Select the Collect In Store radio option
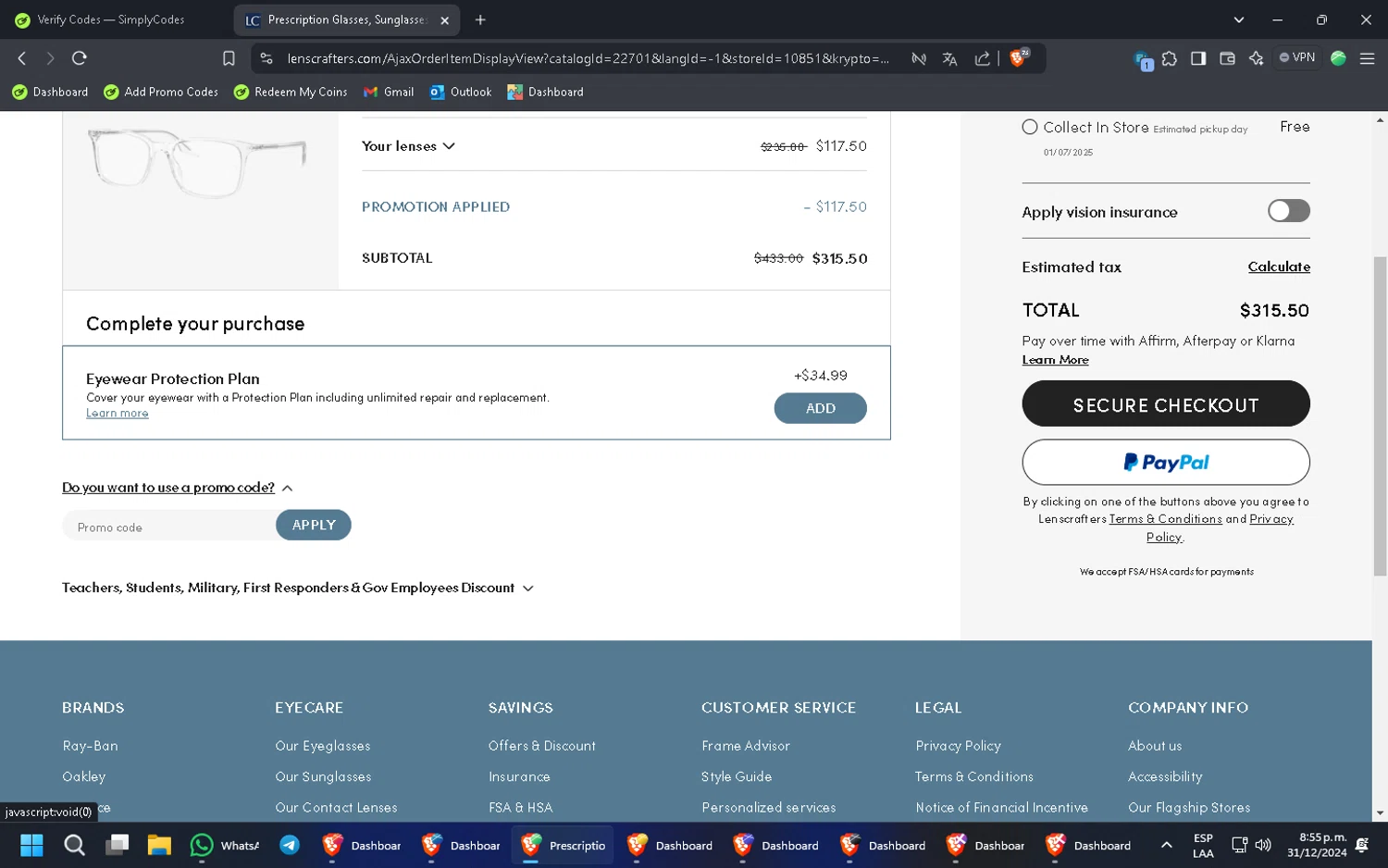The width and height of the screenshot is (1388, 868). [1030, 127]
